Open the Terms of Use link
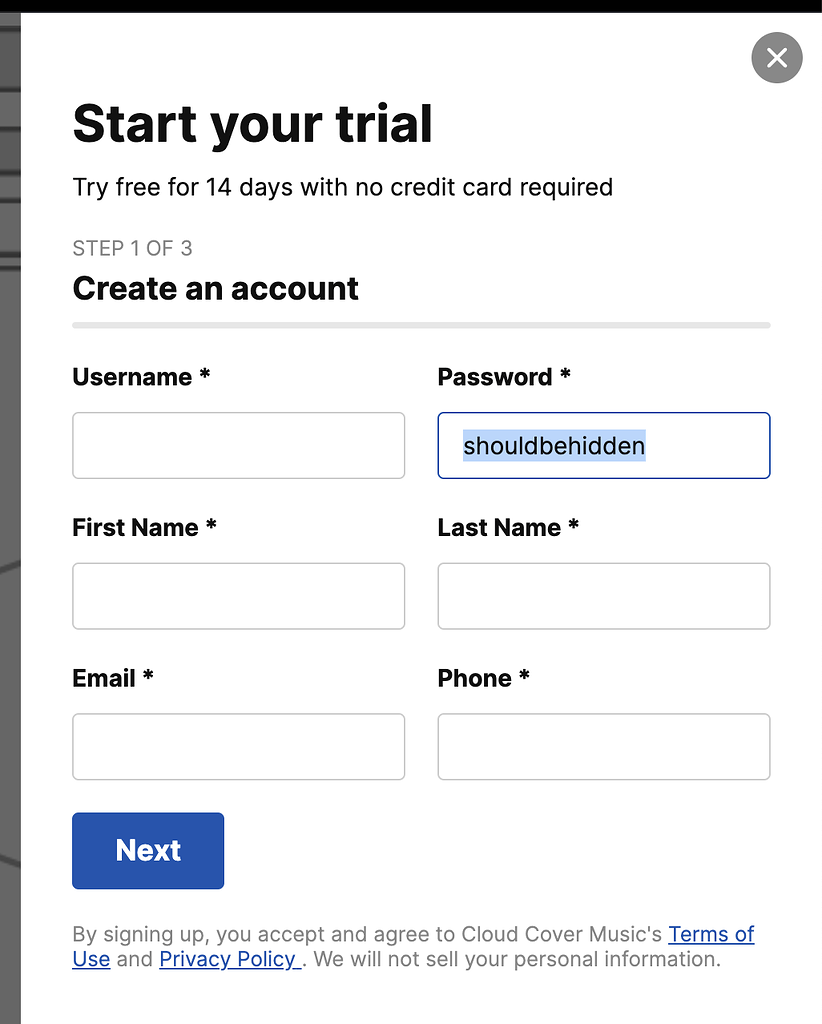Image resolution: width=822 pixels, height=1024 pixels. click(711, 934)
